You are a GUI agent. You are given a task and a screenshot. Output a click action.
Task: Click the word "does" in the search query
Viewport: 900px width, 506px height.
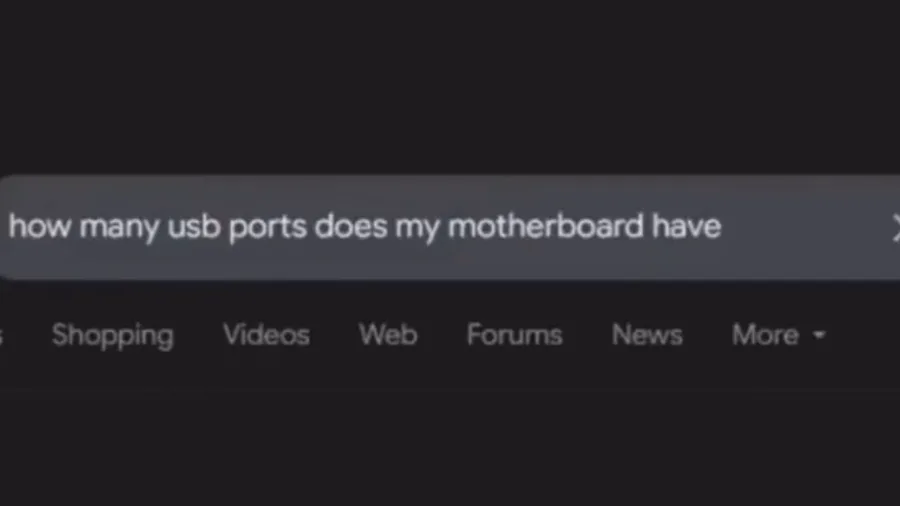pos(350,226)
